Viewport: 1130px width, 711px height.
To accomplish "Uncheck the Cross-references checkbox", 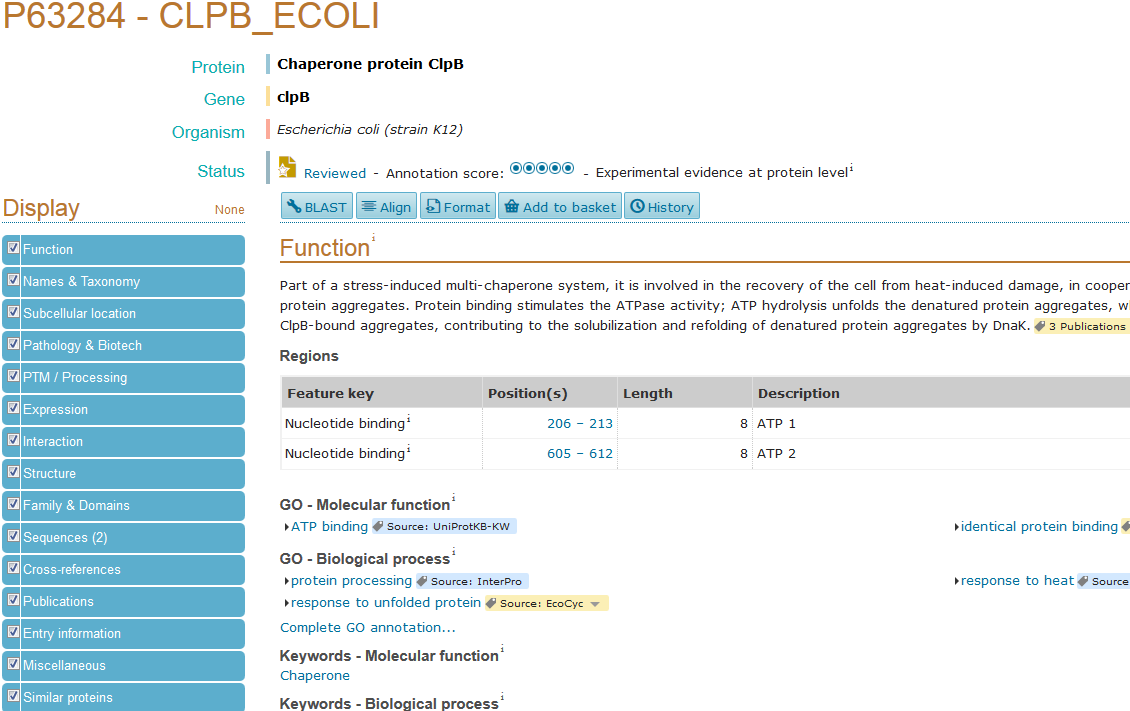I will pos(13,568).
